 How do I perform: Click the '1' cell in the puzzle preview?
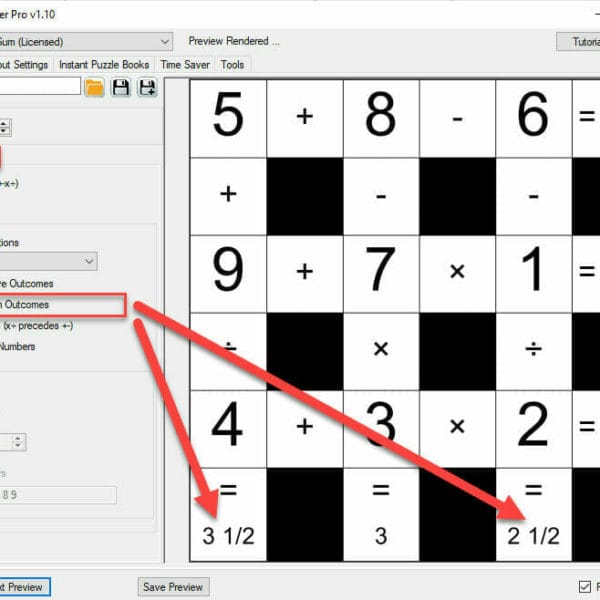[533, 274]
